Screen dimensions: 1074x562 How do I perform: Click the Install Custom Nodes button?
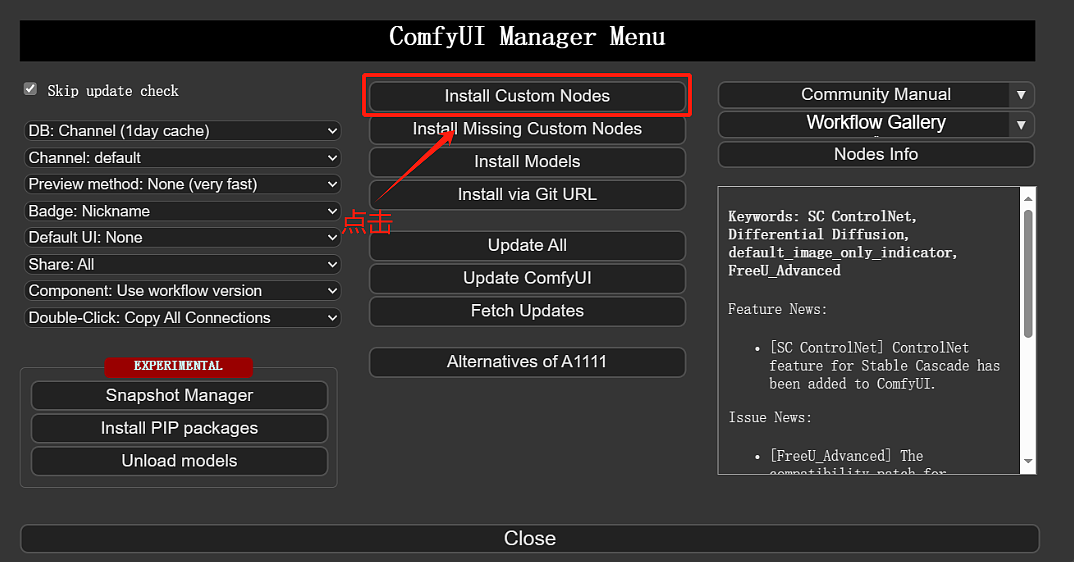[527, 96]
